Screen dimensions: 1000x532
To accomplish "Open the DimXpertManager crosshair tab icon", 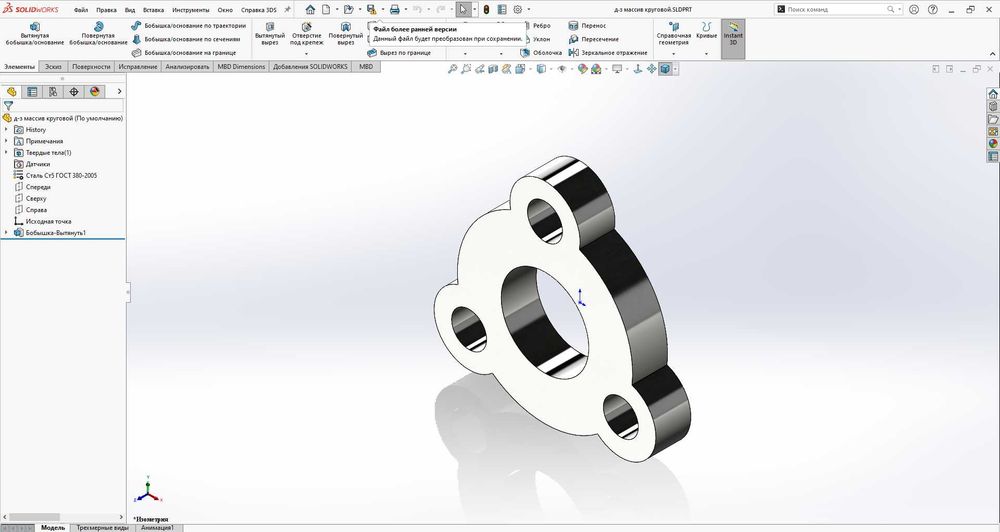I will pos(74,92).
